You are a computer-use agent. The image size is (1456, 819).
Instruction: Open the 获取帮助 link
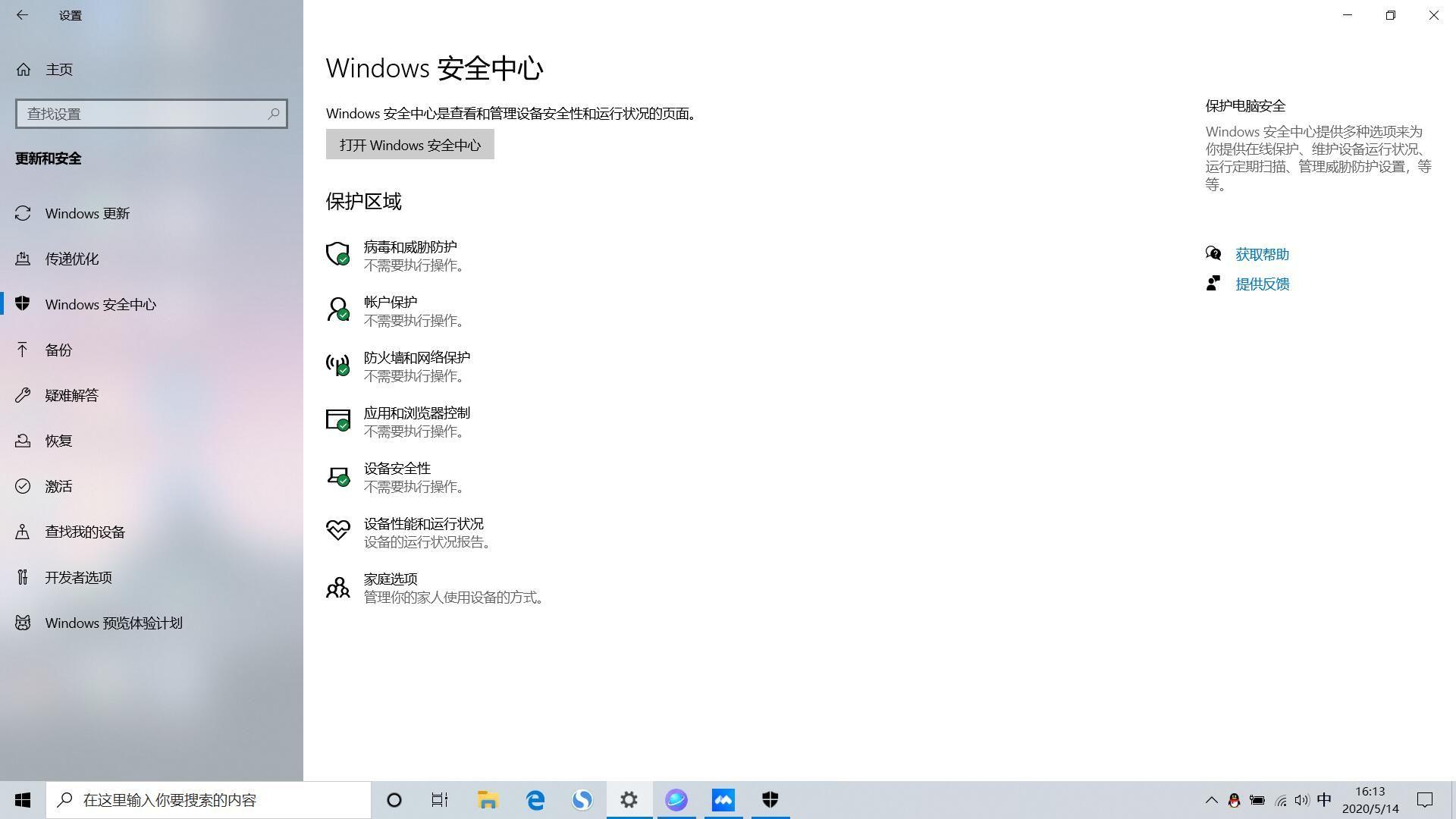click(x=1262, y=255)
